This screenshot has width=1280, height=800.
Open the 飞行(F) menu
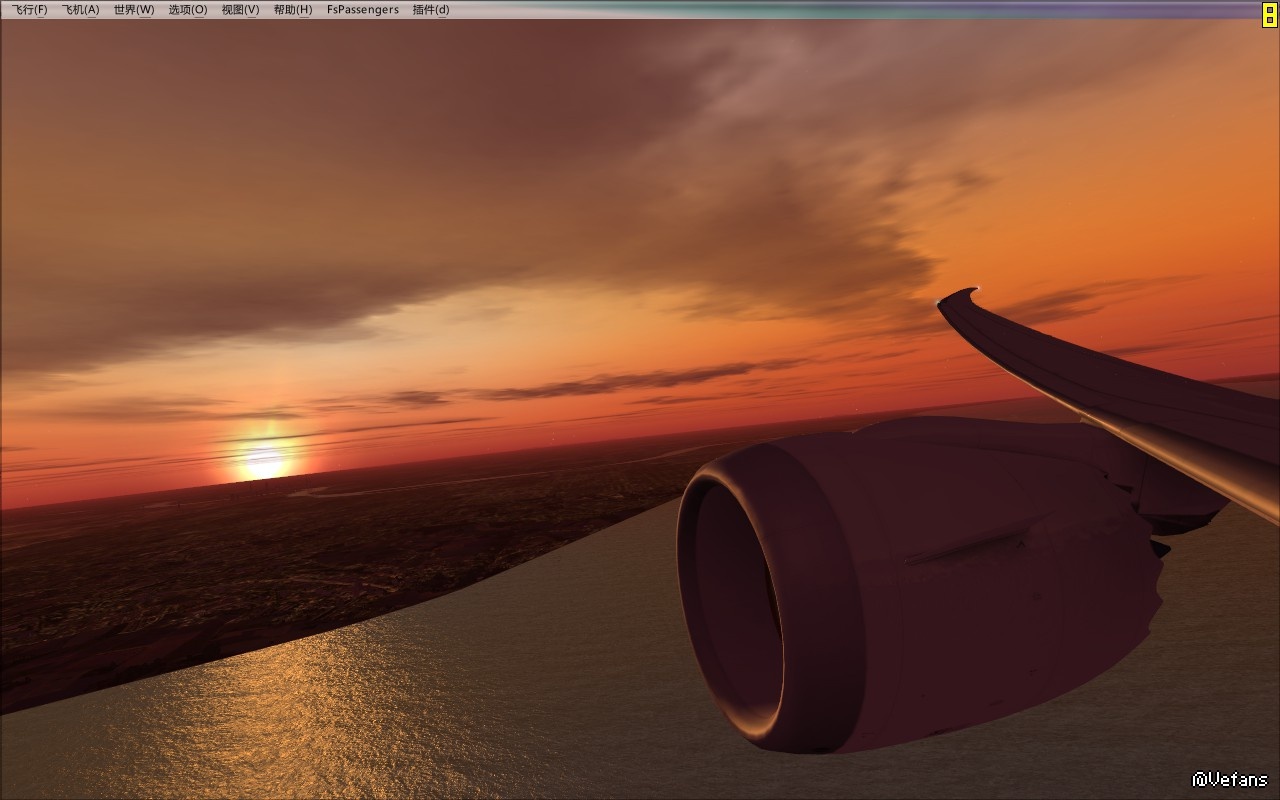pyautogui.click(x=29, y=10)
